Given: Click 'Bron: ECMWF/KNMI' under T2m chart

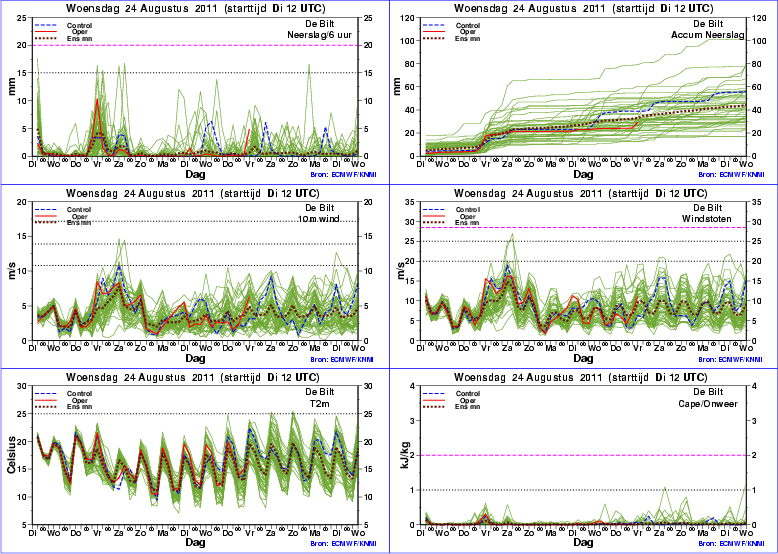Looking at the screenshot, I should tap(344, 544).
